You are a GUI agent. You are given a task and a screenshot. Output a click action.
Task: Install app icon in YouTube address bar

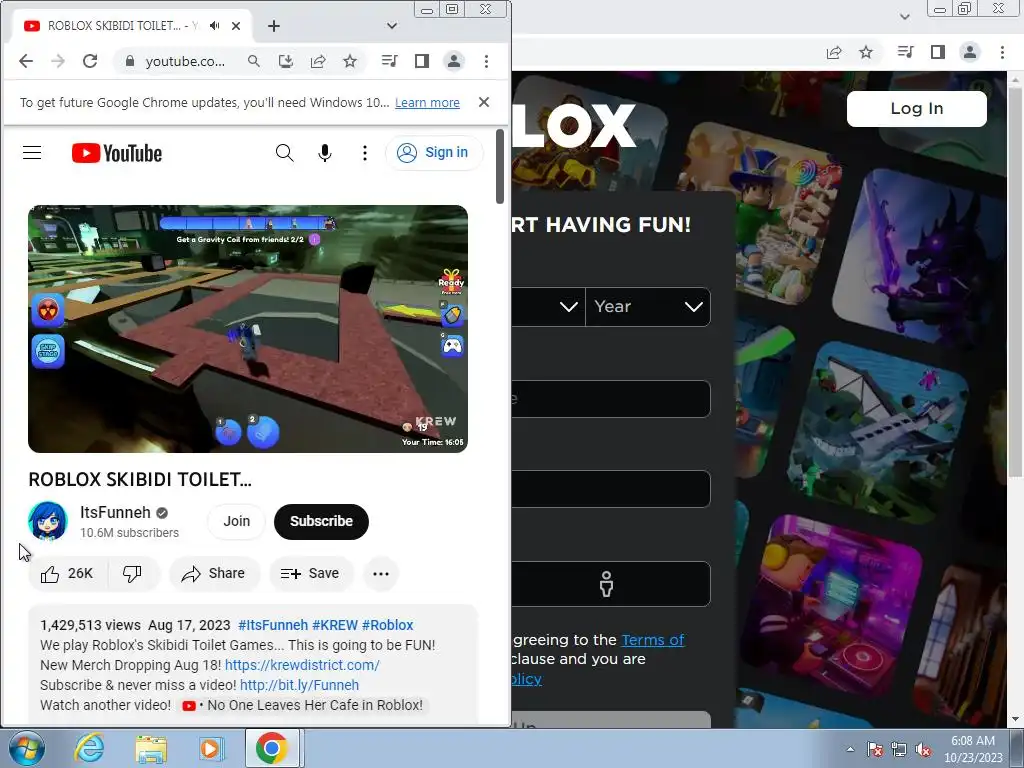(285, 61)
